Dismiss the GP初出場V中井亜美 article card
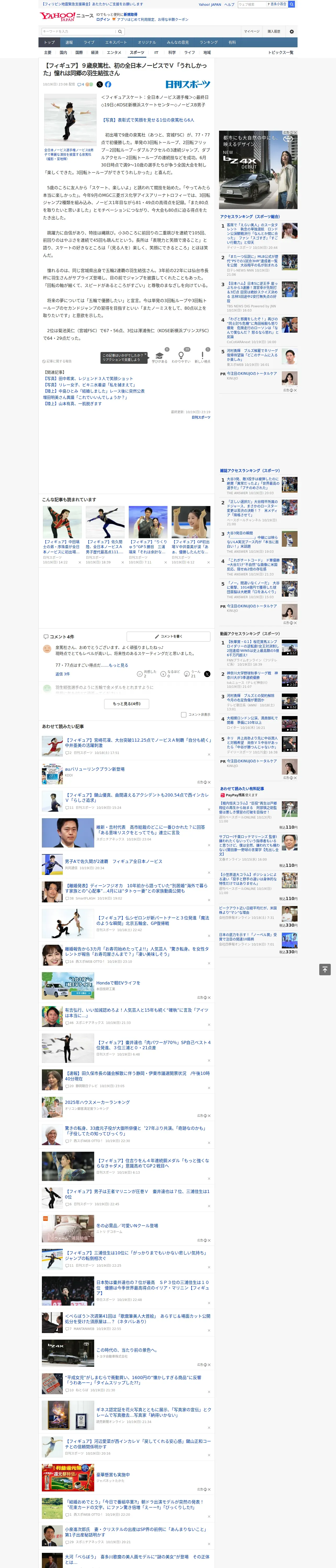 click(209, 562)
